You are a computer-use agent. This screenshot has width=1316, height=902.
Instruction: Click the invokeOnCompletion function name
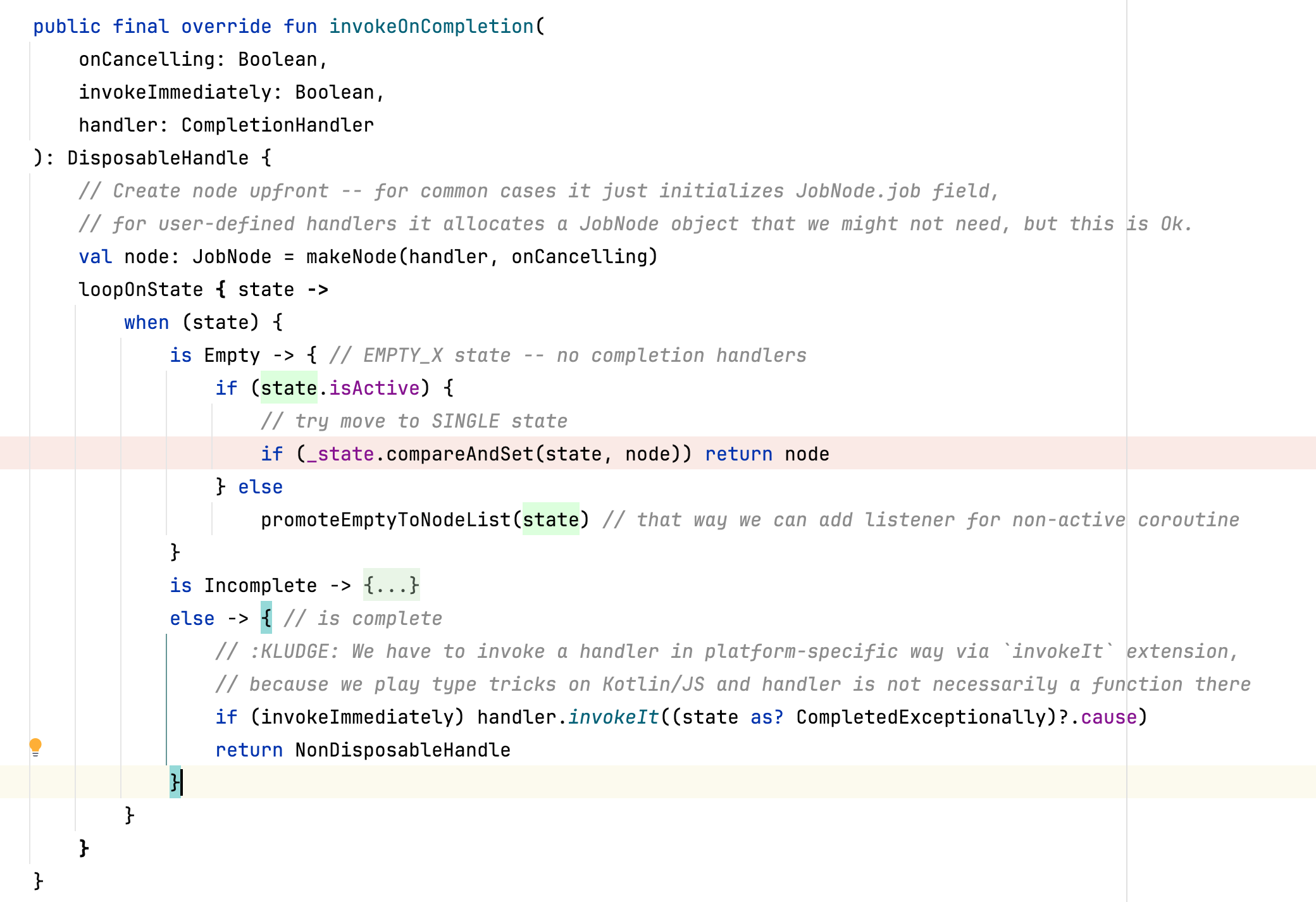point(431,27)
